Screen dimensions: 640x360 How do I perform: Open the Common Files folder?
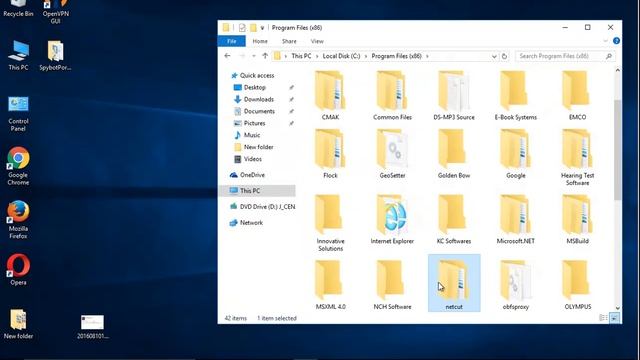point(392,96)
